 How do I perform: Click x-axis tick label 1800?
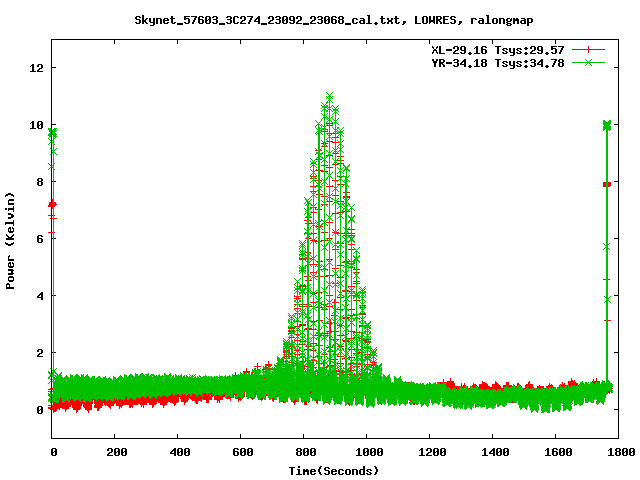(x=621, y=452)
